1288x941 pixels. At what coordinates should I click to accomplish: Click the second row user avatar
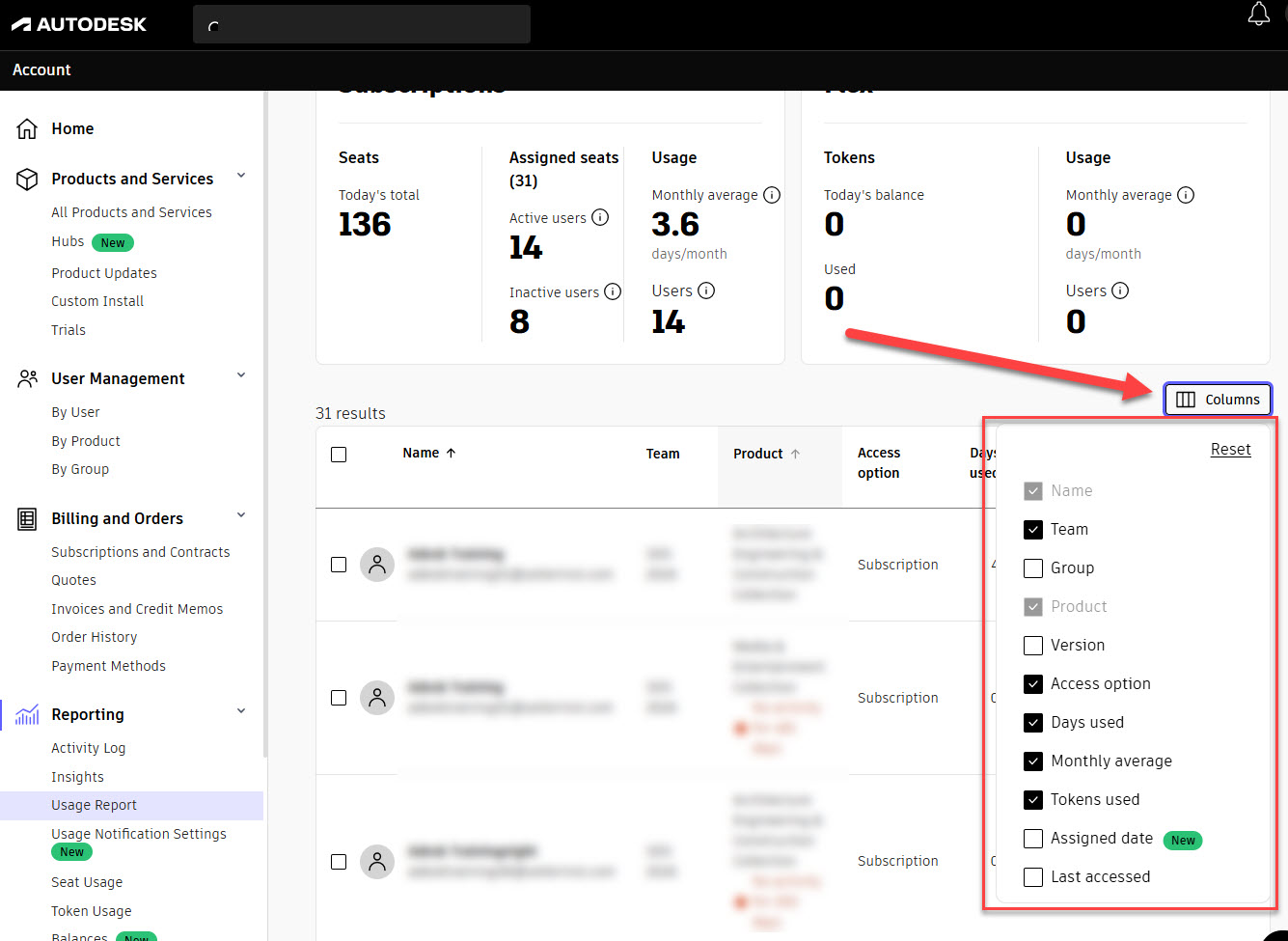[x=377, y=698]
